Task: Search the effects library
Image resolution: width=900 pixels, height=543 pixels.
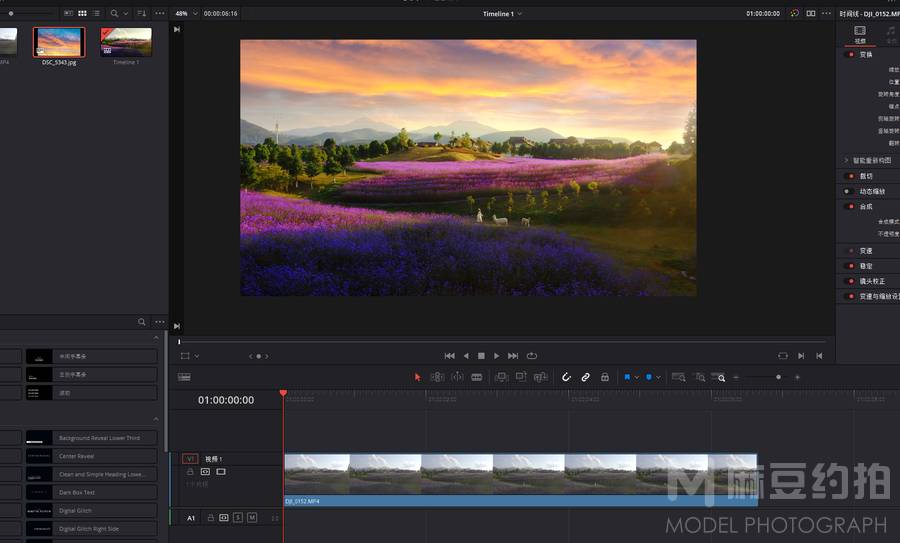Action: click(142, 322)
